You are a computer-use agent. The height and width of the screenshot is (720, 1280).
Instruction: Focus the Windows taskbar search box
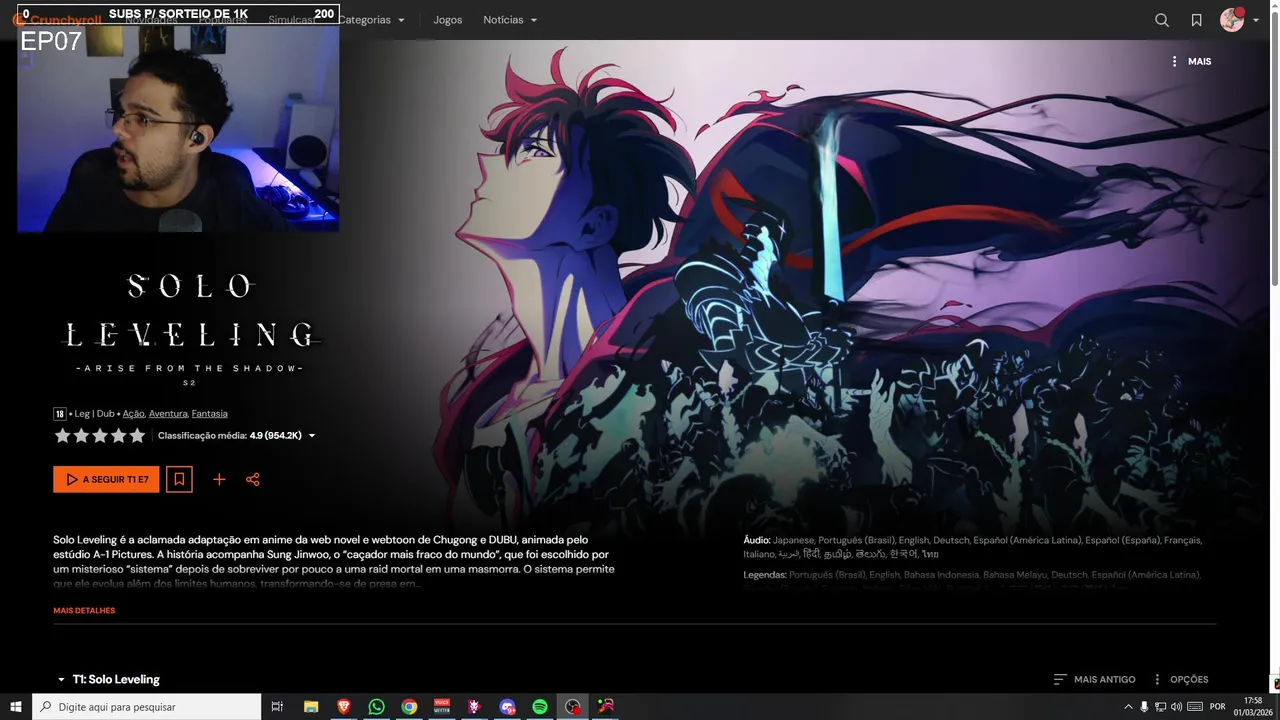(x=147, y=706)
